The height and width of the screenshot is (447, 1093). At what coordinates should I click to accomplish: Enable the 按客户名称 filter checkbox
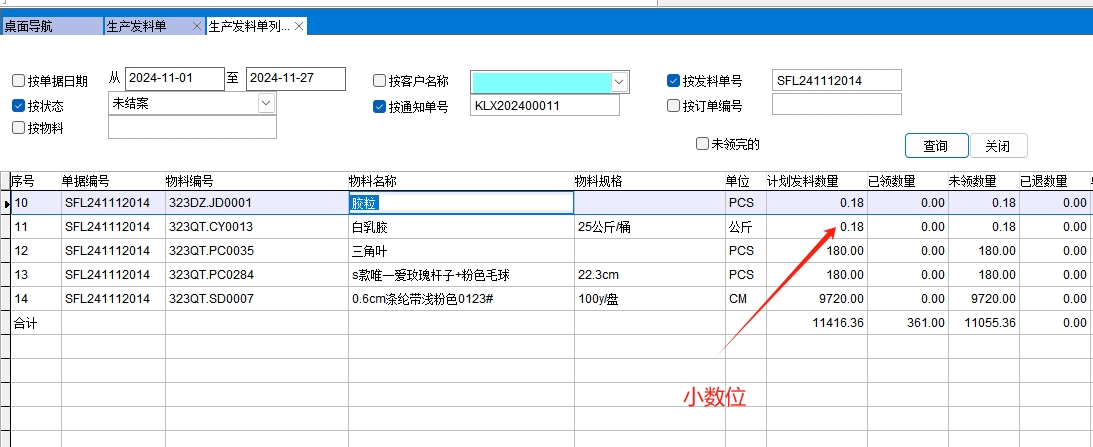coord(379,81)
